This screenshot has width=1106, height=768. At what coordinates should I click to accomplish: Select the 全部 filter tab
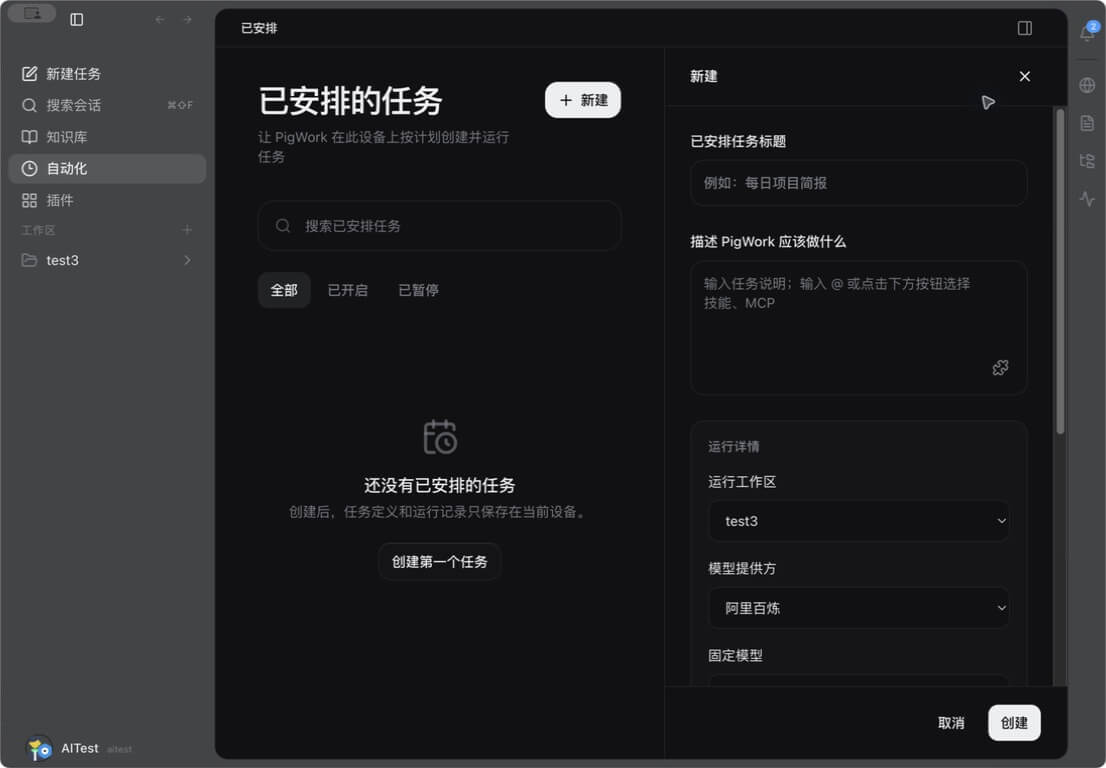coord(284,290)
